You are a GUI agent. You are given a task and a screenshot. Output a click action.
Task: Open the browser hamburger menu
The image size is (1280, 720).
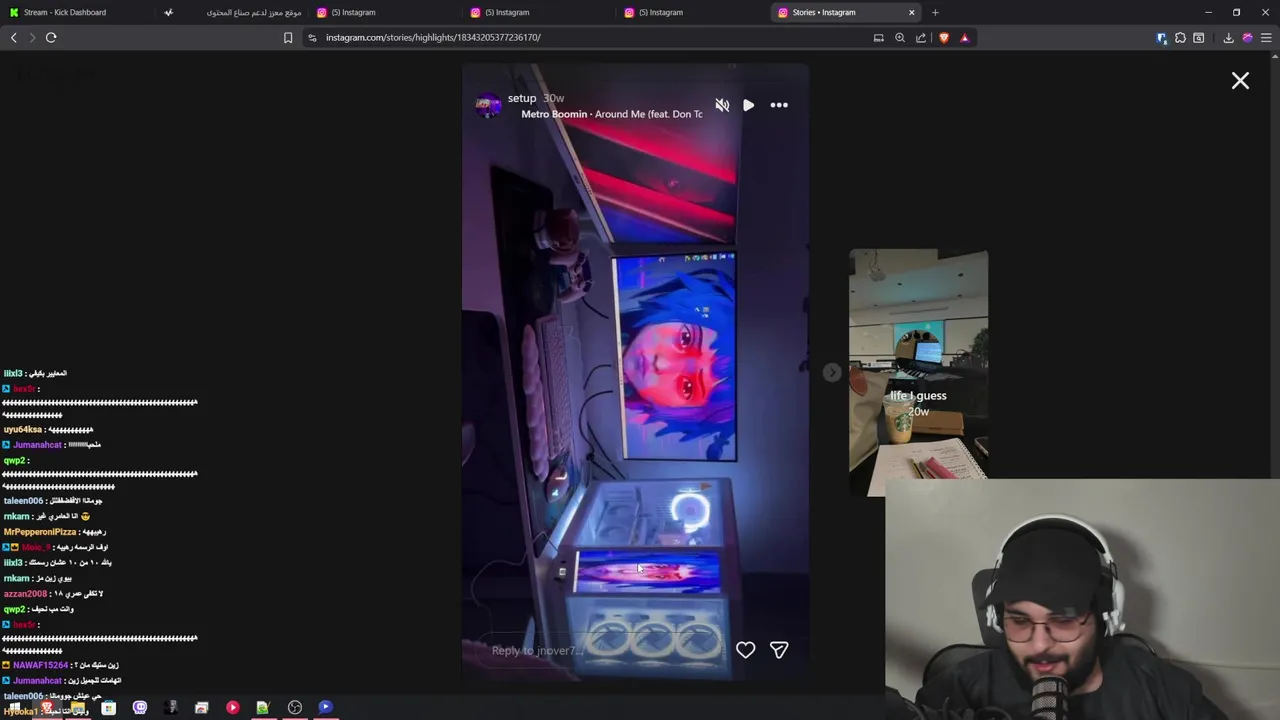click(1266, 38)
